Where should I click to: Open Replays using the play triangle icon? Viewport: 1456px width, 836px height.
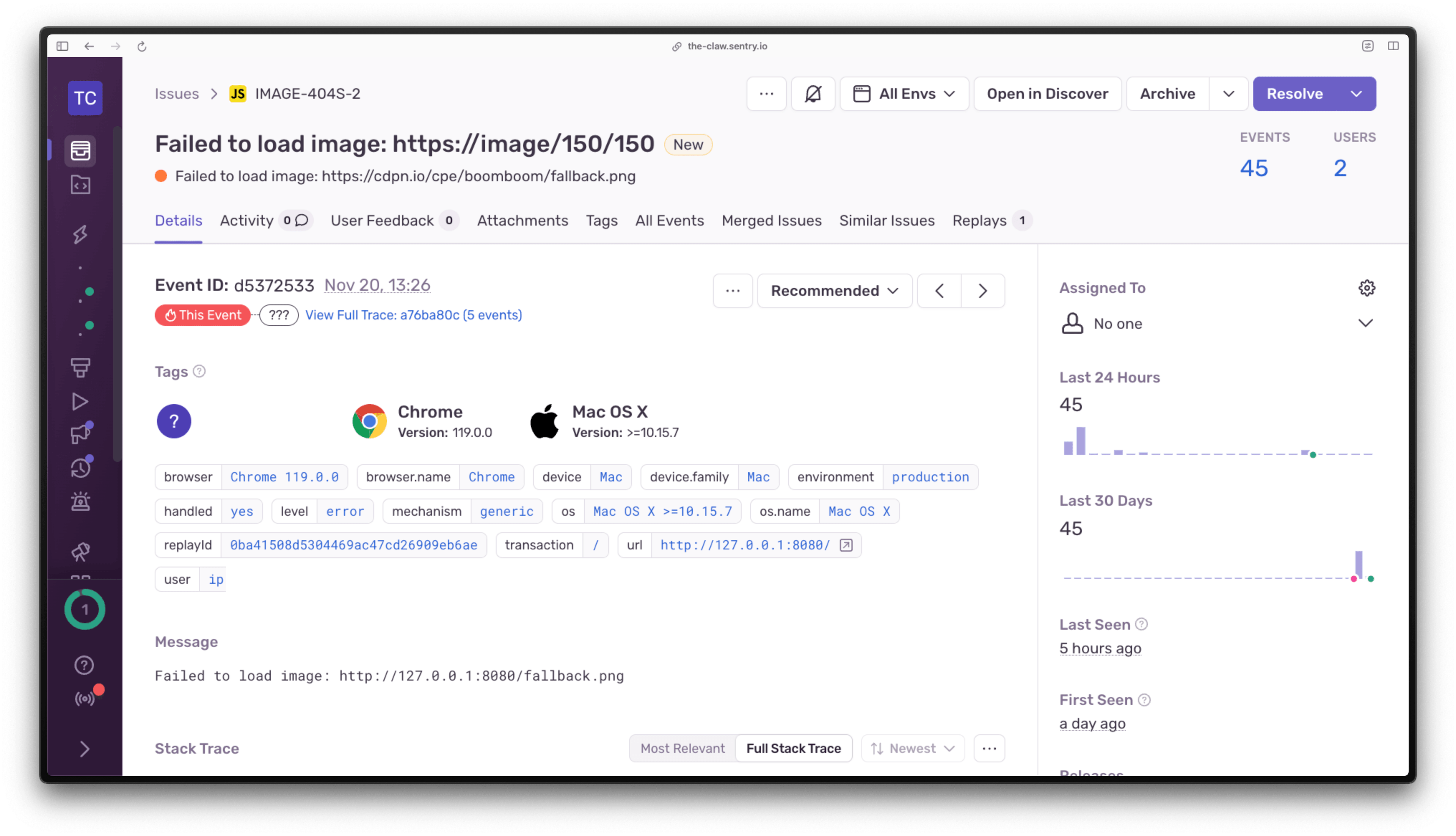pyautogui.click(x=80, y=402)
